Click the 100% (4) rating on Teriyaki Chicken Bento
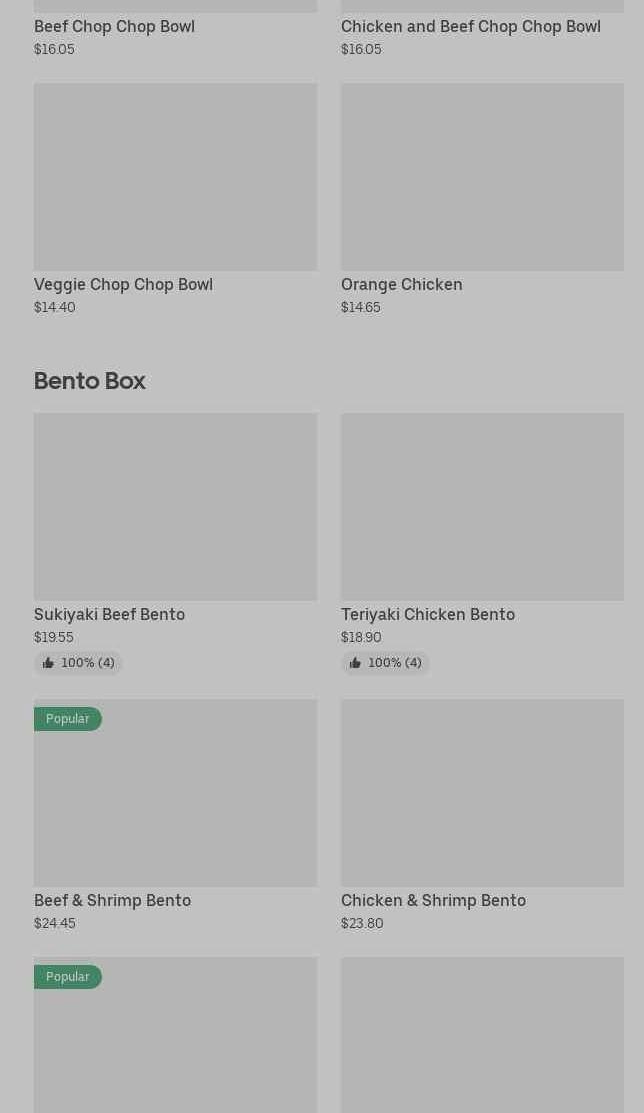Screen dimensions: 644x1113 pos(394,663)
